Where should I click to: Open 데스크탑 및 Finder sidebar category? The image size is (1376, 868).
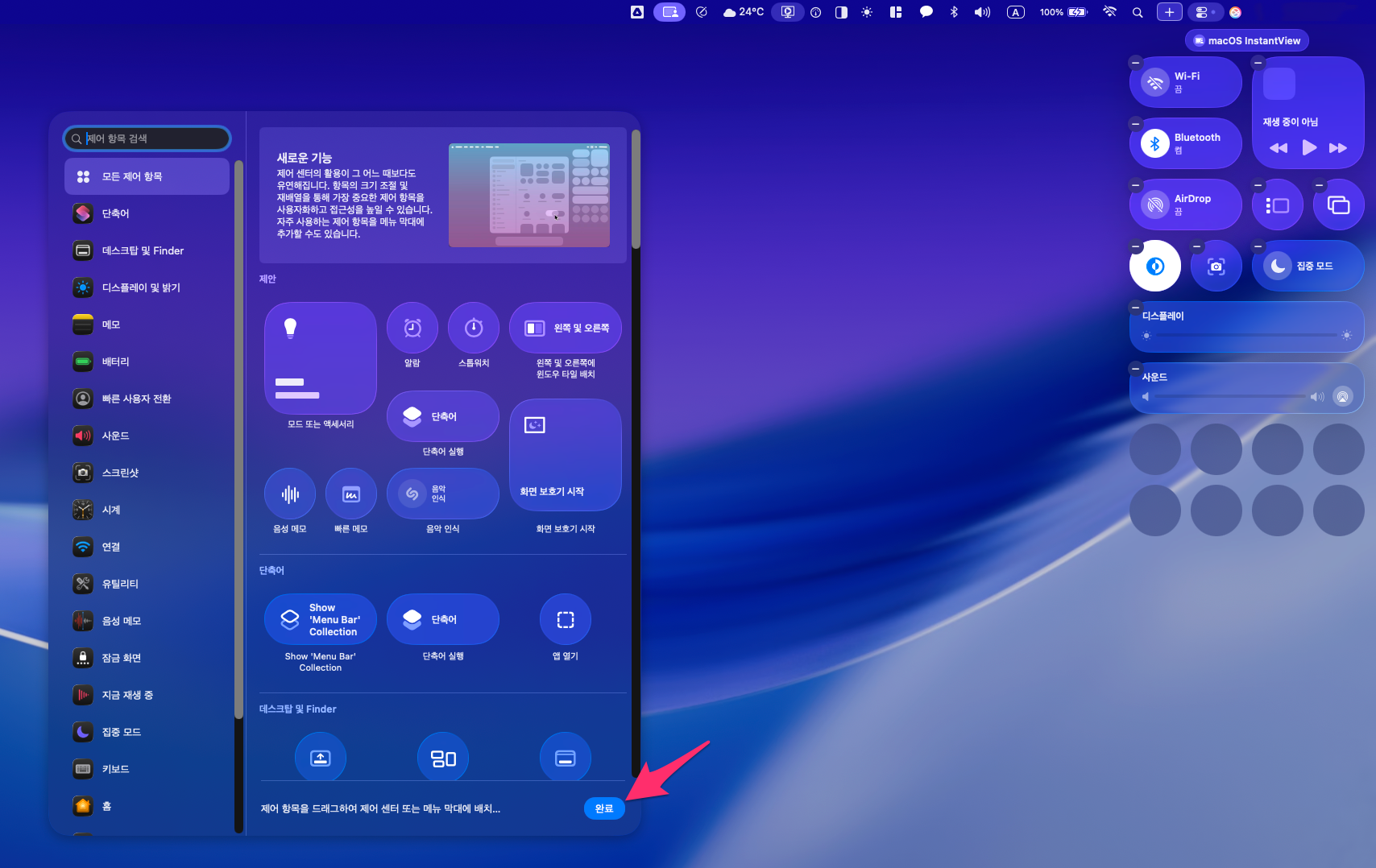[147, 250]
